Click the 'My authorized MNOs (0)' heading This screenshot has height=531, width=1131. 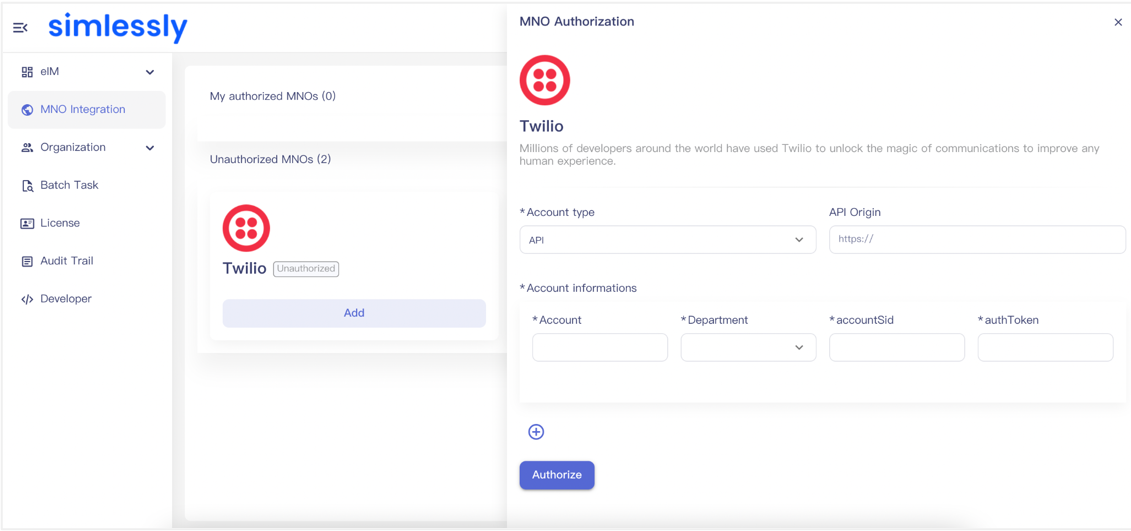[x=273, y=96]
